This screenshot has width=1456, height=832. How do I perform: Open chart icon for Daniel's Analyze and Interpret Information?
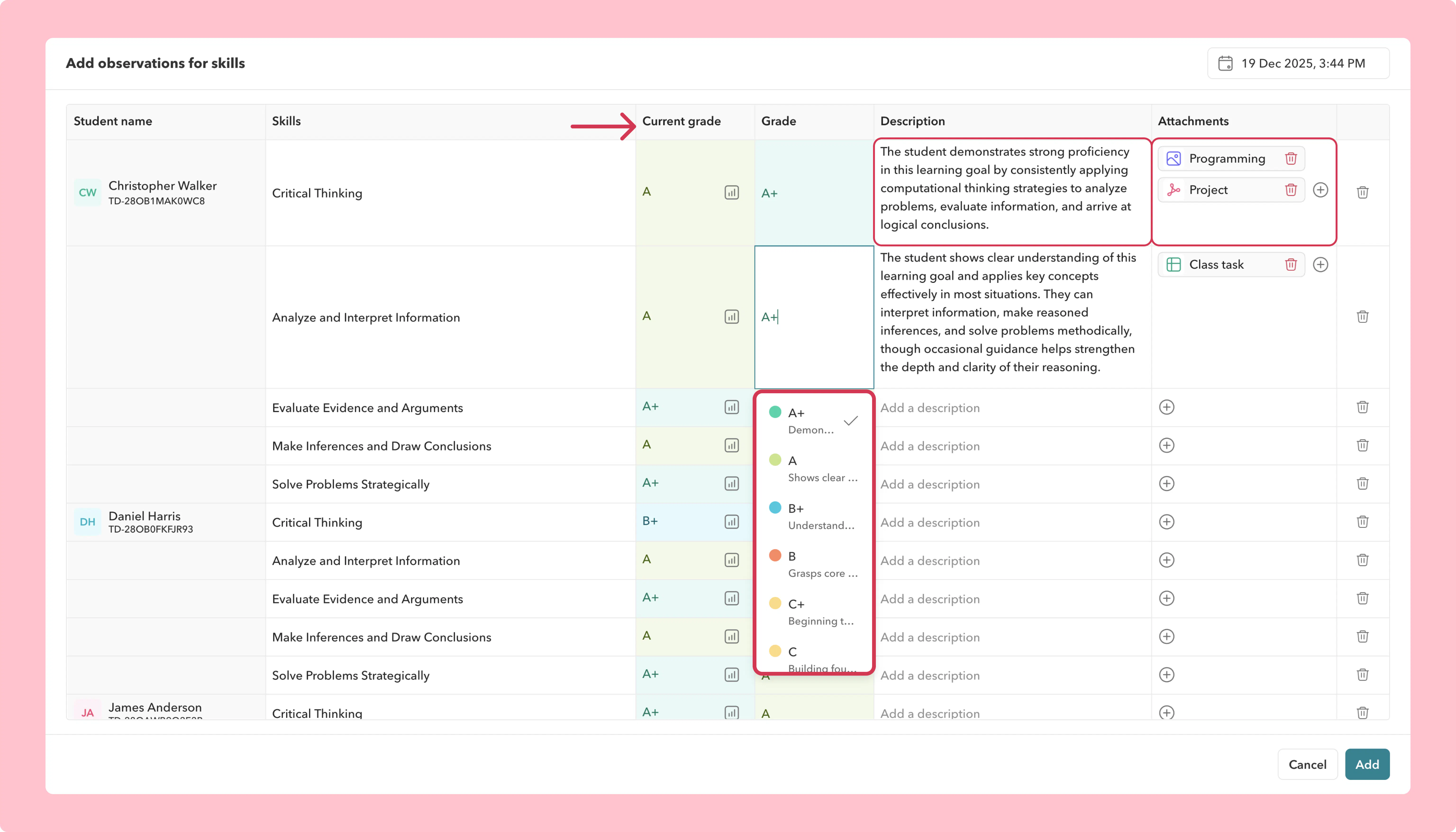(731, 560)
